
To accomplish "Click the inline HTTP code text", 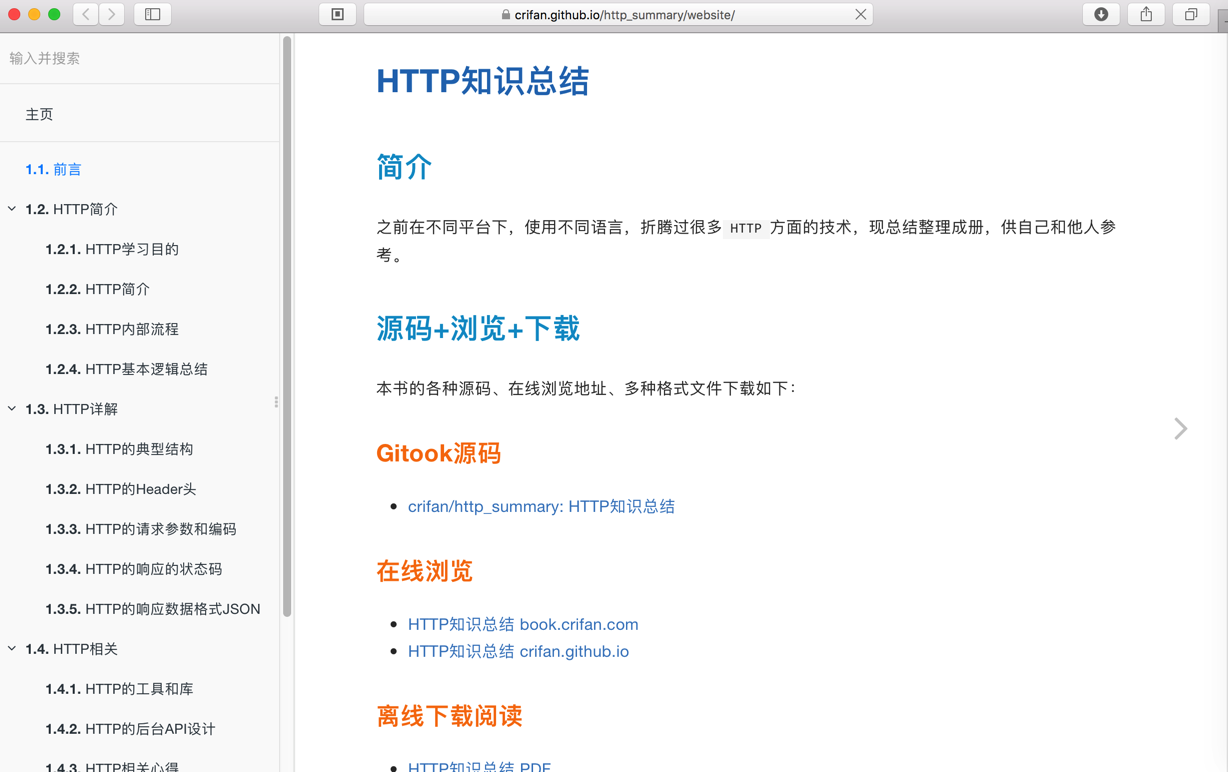I will pos(746,228).
